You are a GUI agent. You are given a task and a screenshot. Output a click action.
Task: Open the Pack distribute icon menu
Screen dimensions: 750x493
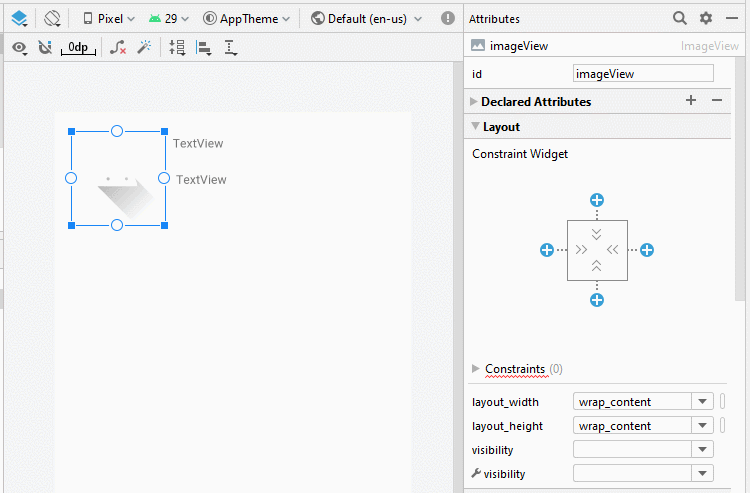tap(177, 47)
